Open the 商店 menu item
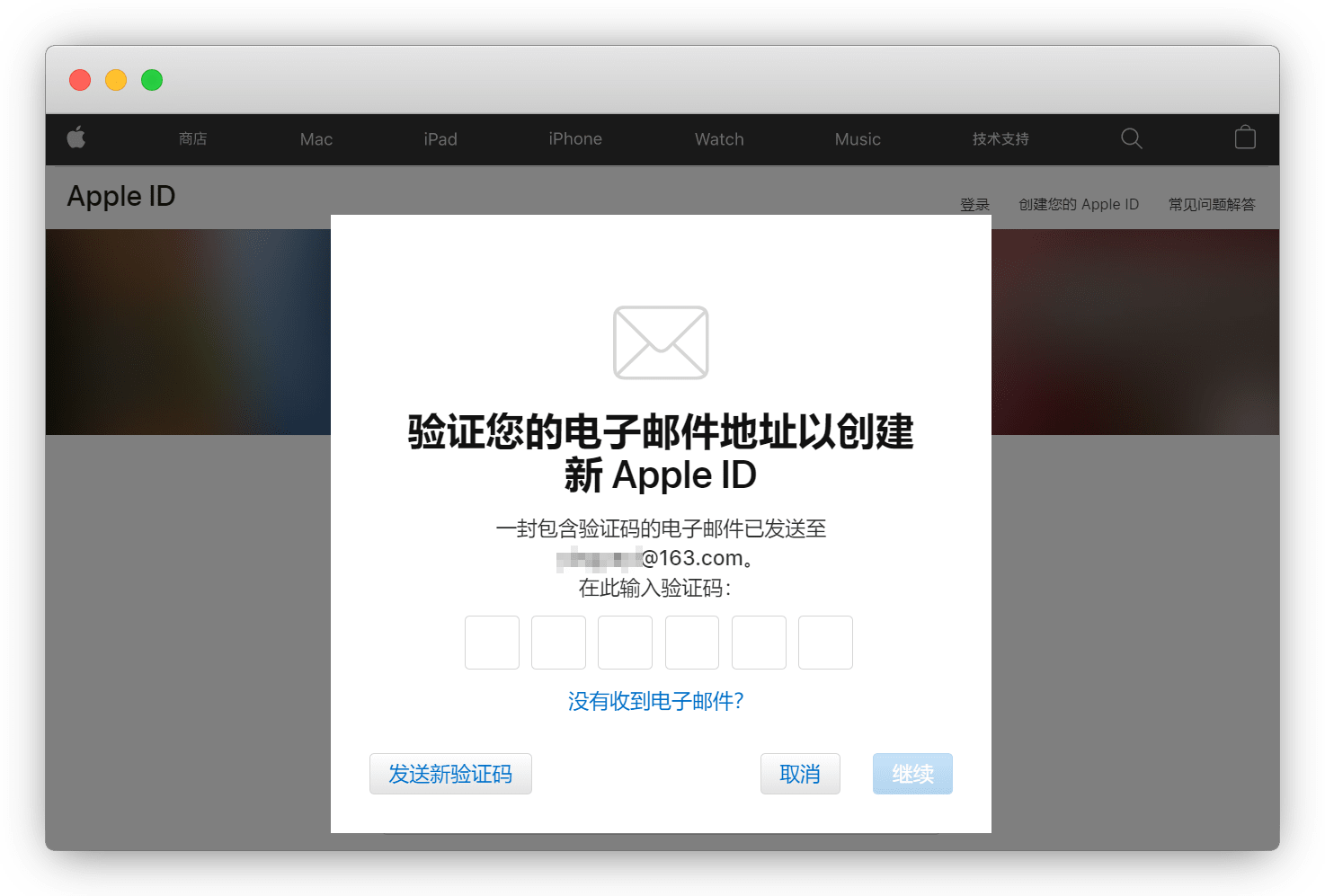The height and width of the screenshot is (896, 1325). click(192, 139)
